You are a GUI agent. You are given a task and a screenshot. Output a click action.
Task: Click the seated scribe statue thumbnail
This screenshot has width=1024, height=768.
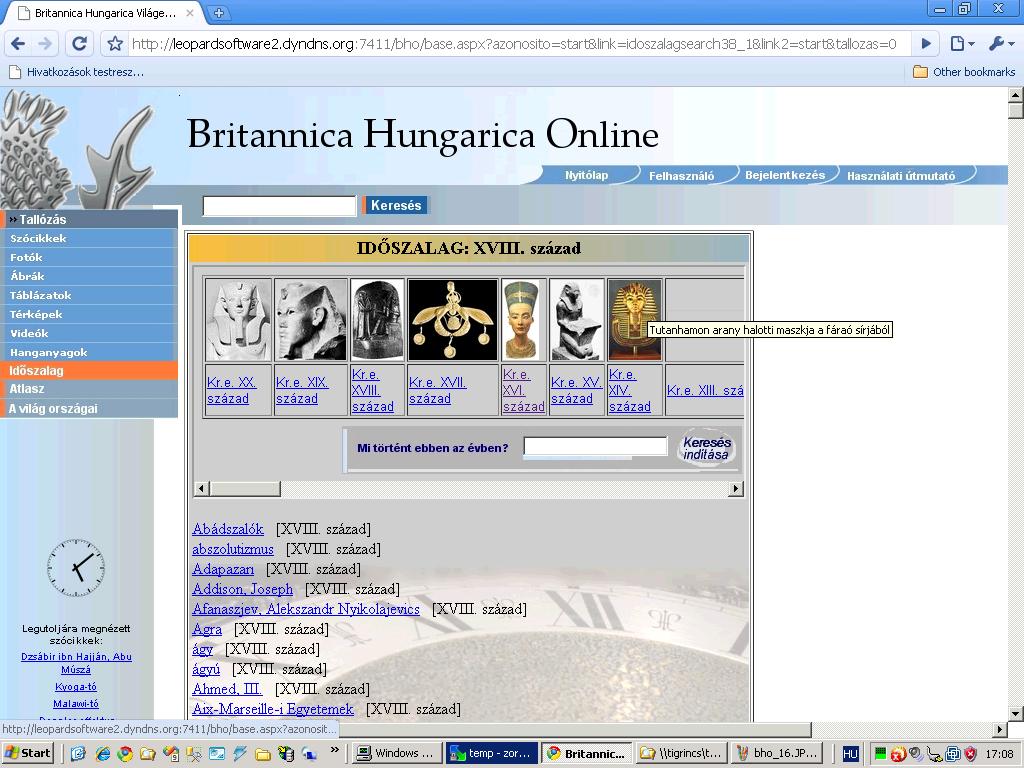click(x=576, y=320)
